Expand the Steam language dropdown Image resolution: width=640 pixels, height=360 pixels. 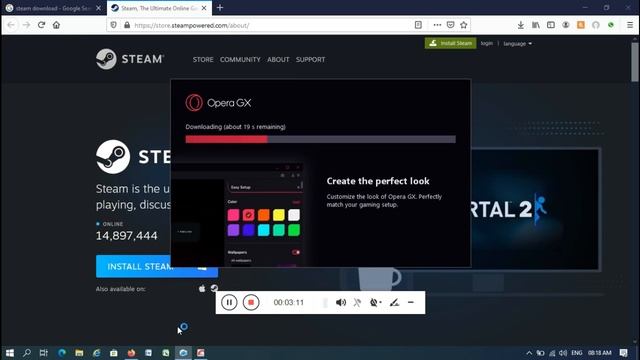(518, 44)
